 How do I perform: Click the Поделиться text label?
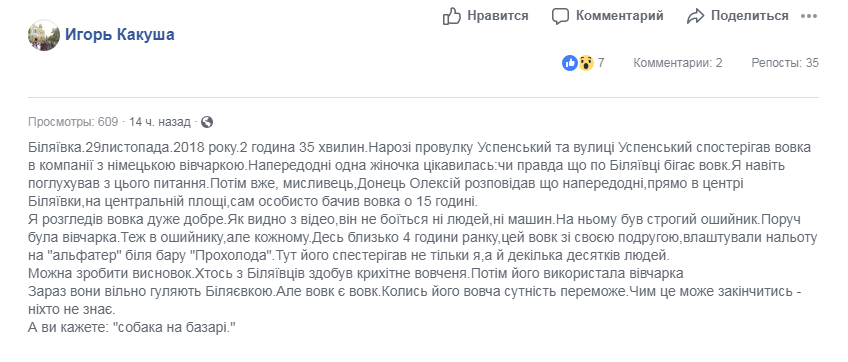[x=750, y=16]
